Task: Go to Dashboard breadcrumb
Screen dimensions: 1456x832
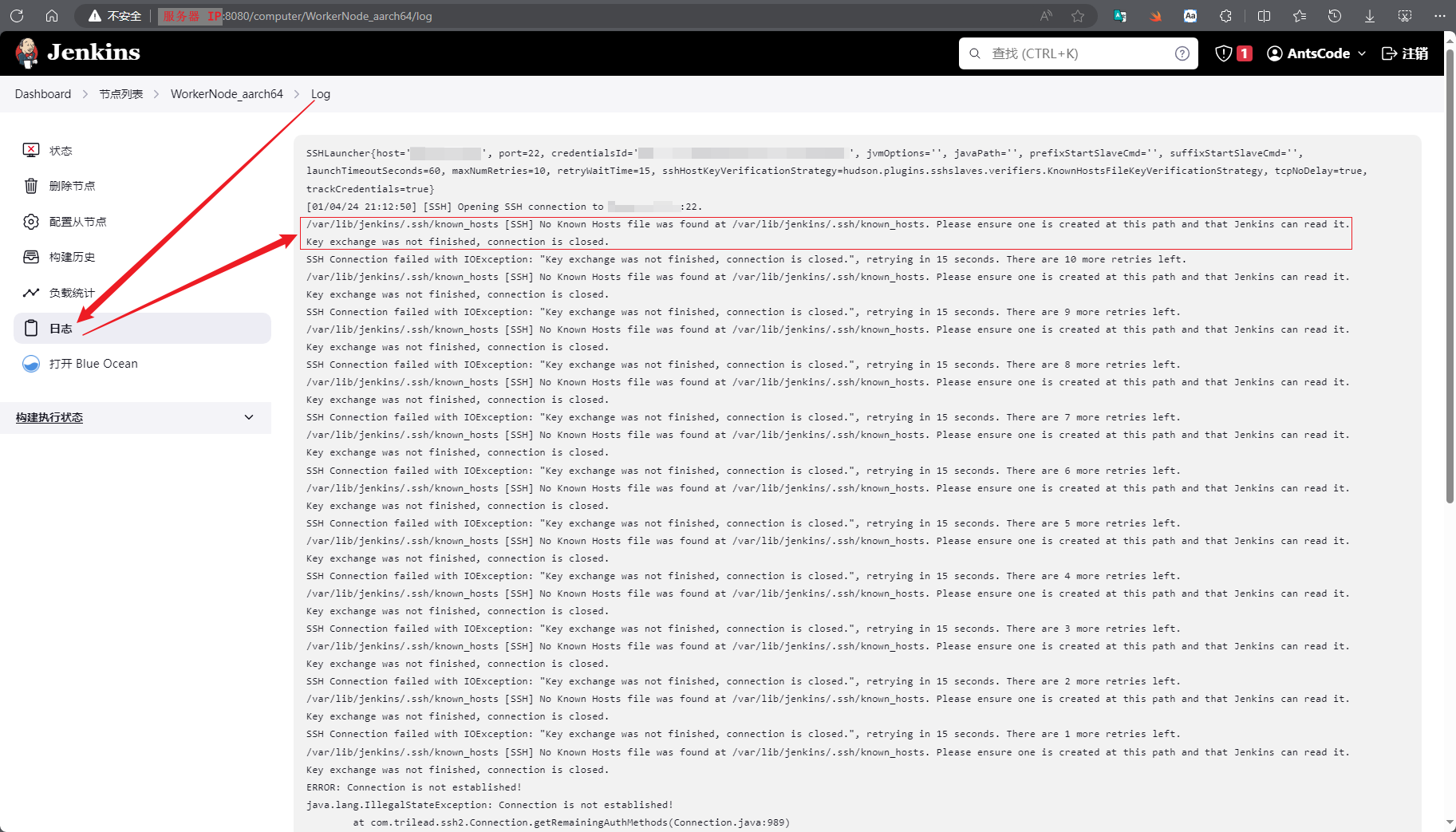Action: (x=43, y=94)
